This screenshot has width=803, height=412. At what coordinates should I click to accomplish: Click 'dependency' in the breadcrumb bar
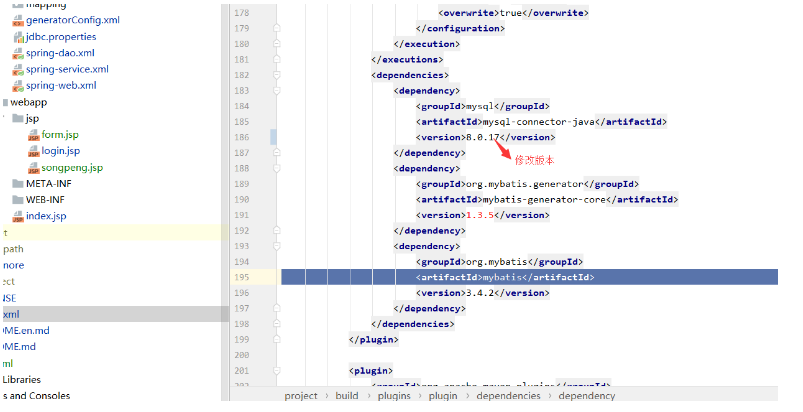coord(586,396)
